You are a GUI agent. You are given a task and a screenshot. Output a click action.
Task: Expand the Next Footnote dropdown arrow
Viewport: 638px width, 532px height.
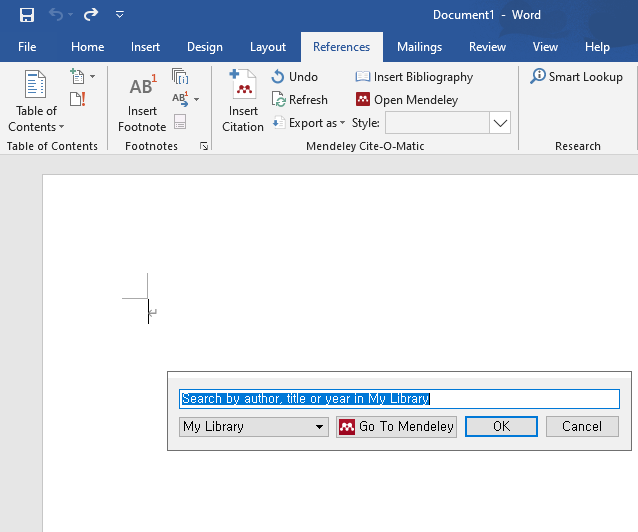pos(197,99)
